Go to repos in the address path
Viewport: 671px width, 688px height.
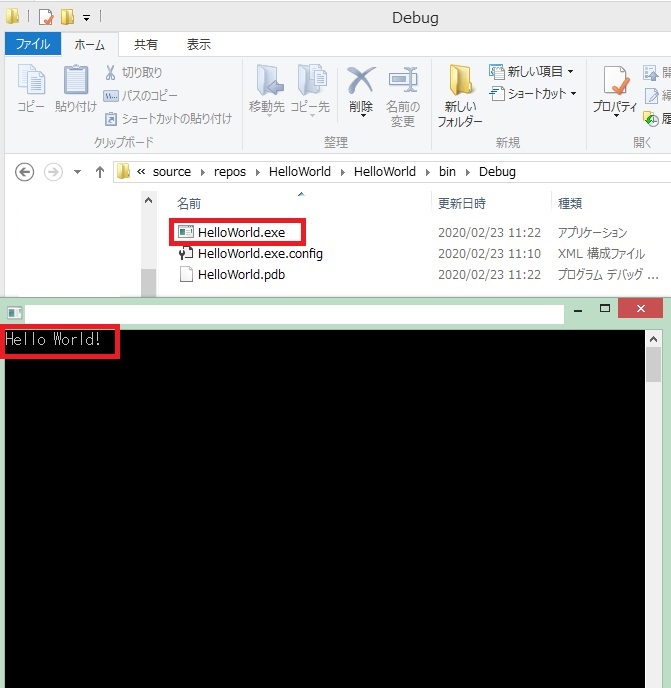point(230,172)
